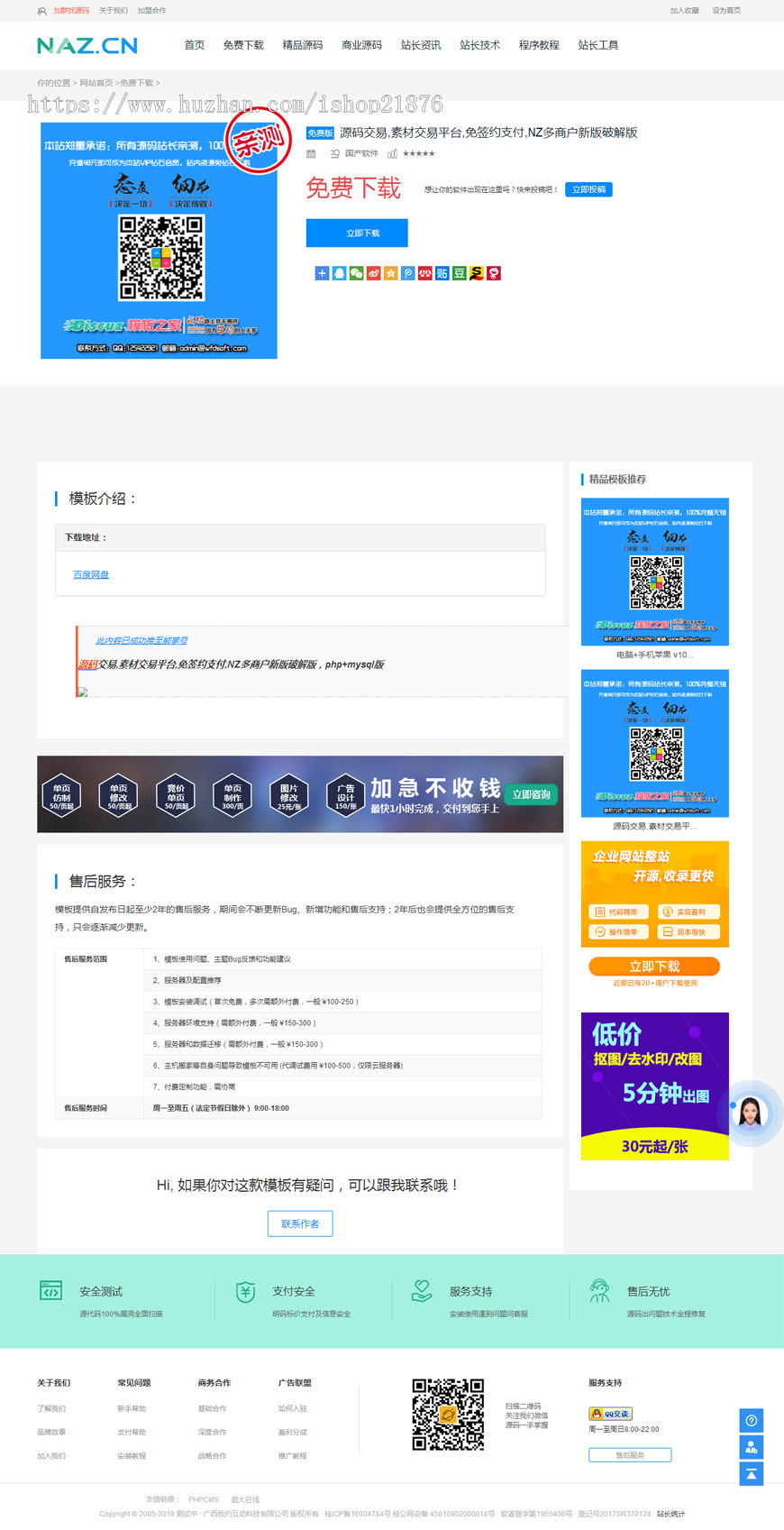Open the 百度网盘 download link
Screen dimensions: 784x1530
tap(91, 574)
